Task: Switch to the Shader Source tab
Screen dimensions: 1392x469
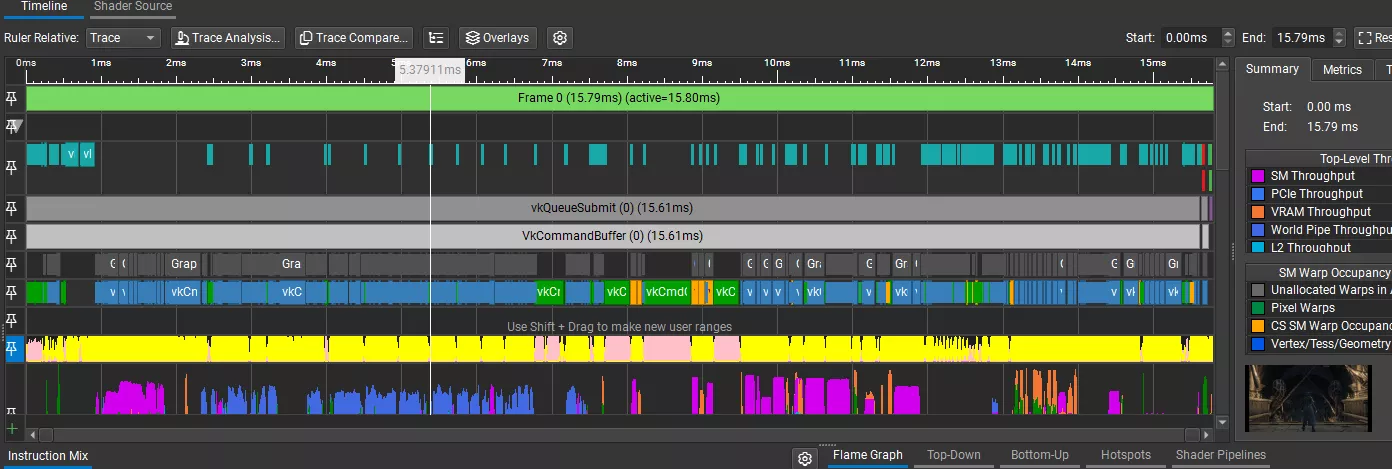Action: click(133, 6)
